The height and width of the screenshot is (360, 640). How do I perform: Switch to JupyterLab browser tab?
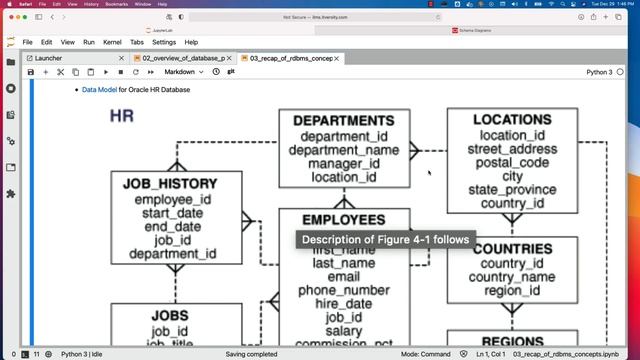point(159,30)
